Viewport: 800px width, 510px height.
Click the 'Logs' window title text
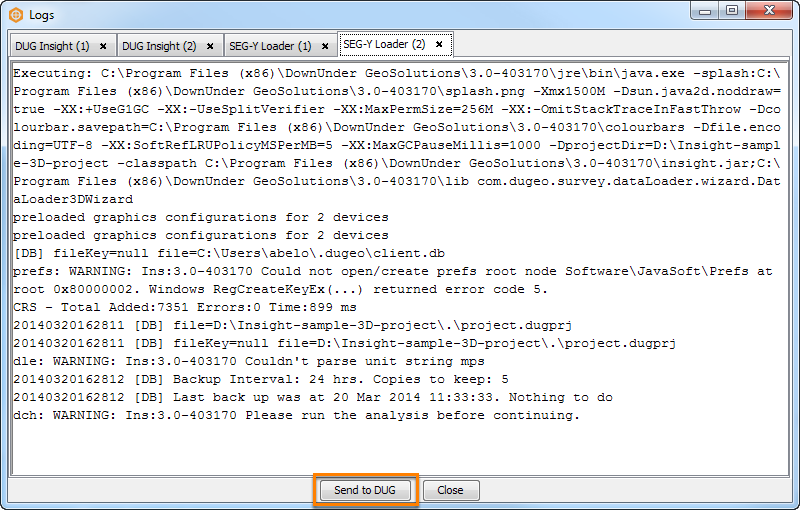[x=41, y=15]
